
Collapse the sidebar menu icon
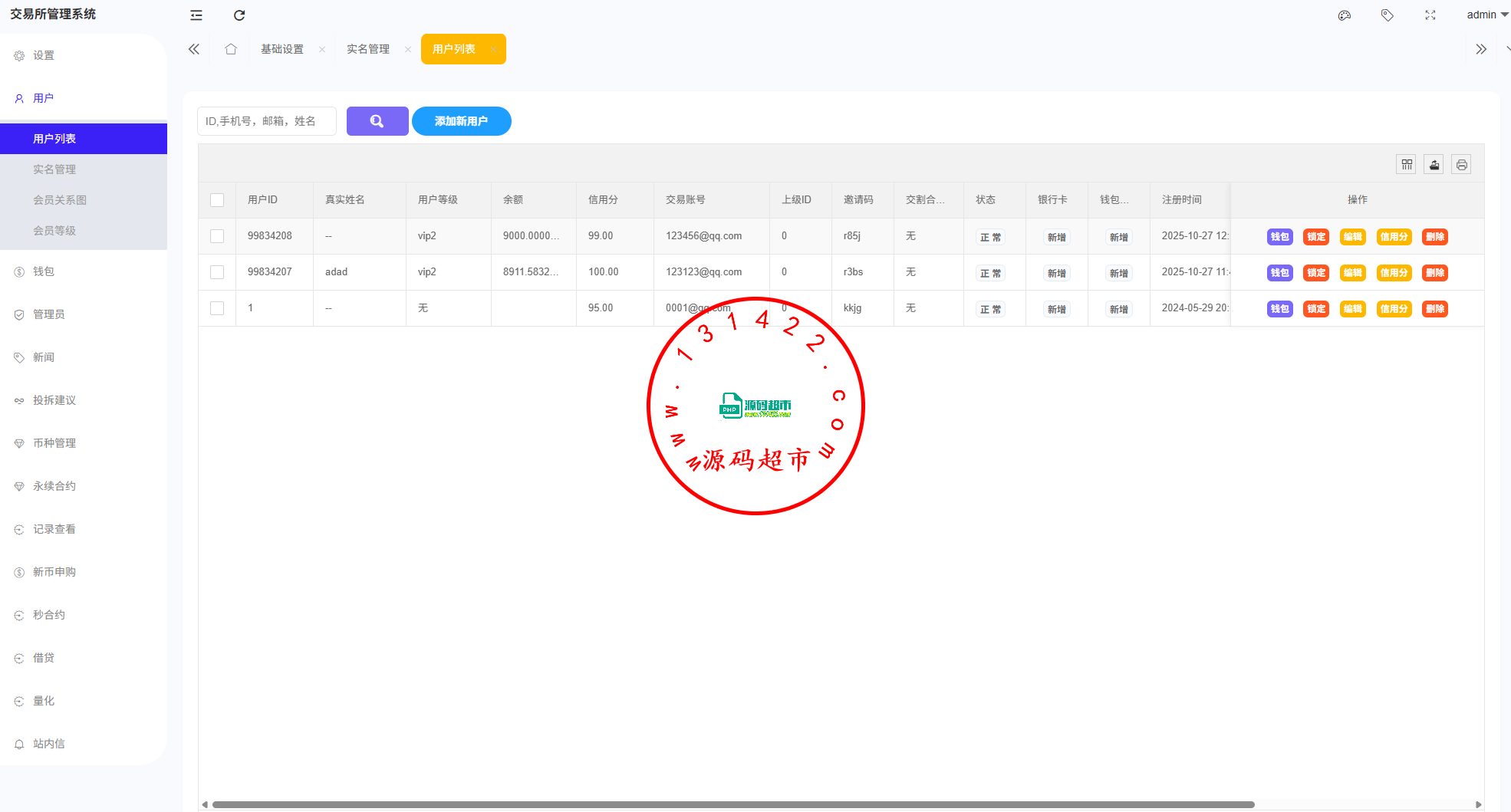click(x=196, y=15)
